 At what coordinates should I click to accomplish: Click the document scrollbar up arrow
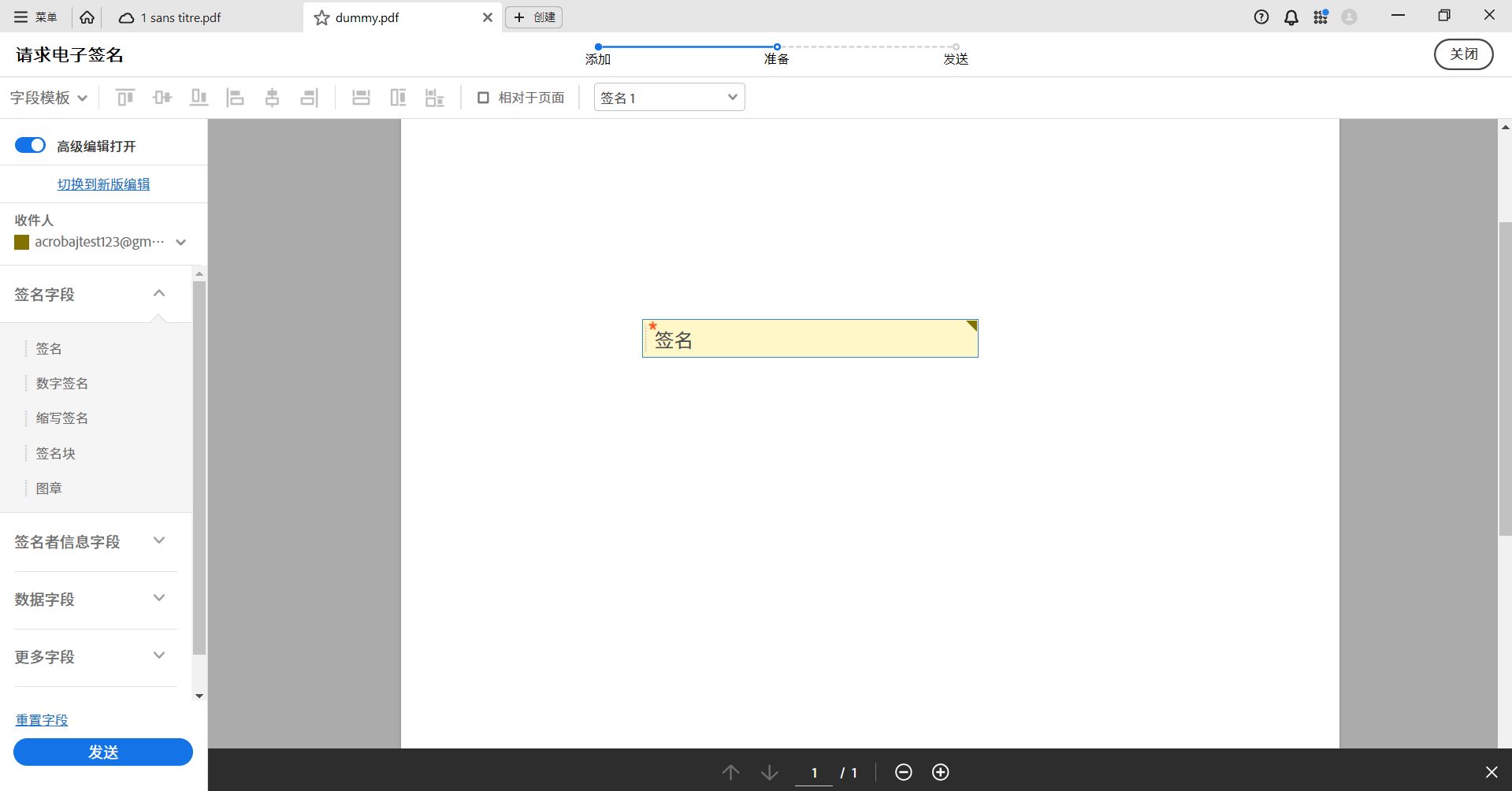click(x=1505, y=127)
